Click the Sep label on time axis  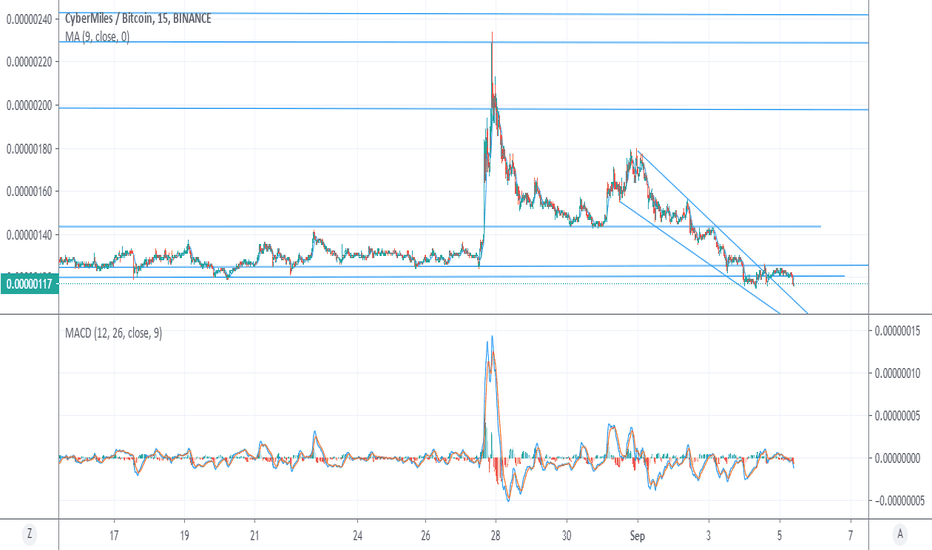coord(637,536)
